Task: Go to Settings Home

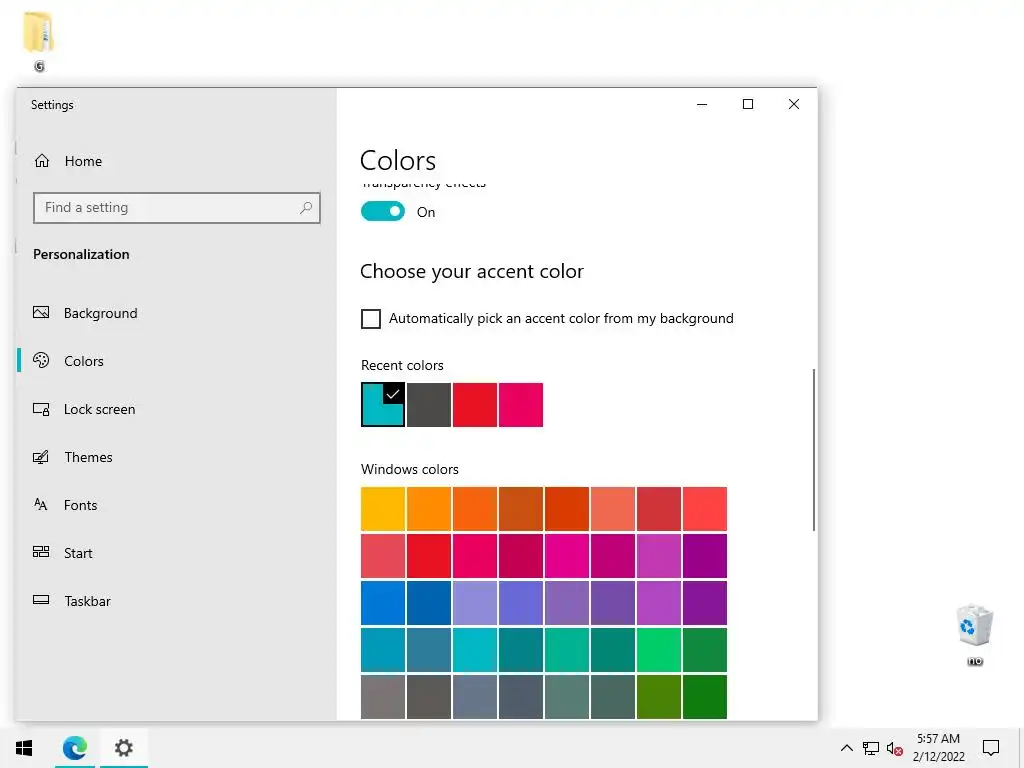Action: tap(83, 161)
